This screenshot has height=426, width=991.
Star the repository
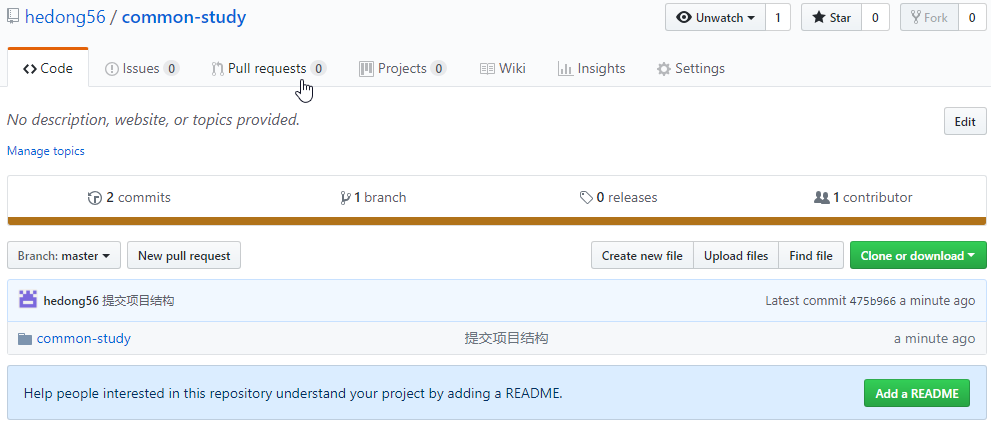(831, 18)
